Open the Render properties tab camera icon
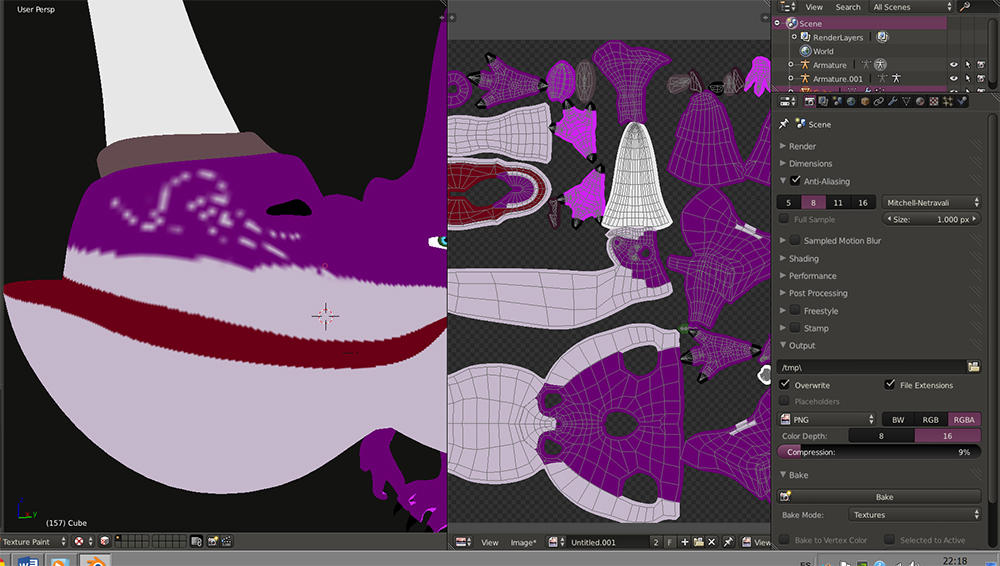 click(x=810, y=101)
